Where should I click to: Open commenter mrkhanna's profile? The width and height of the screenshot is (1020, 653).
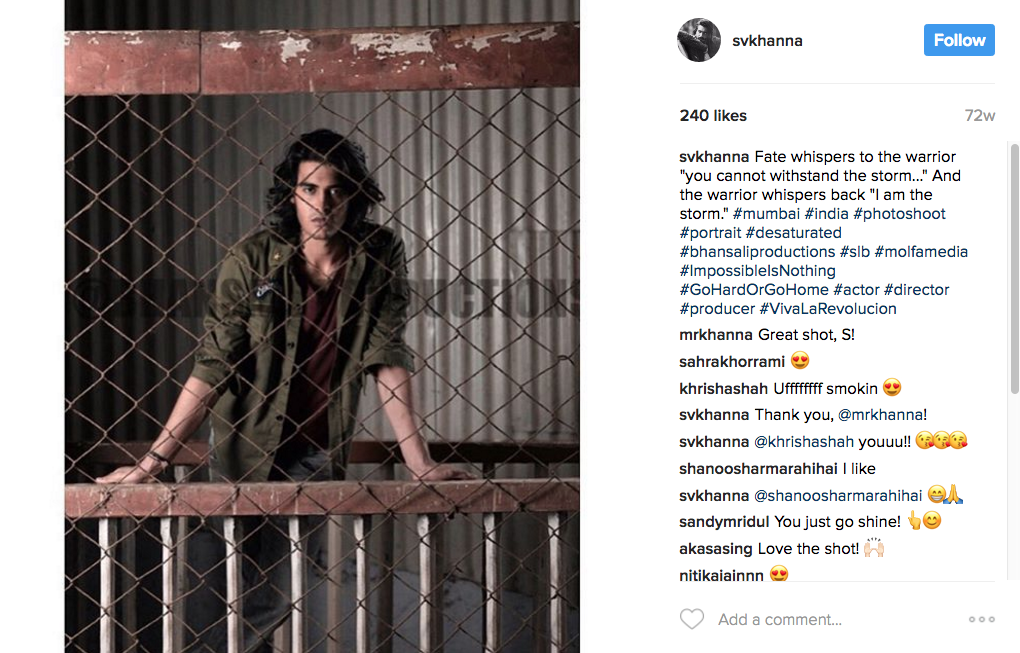(716, 335)
